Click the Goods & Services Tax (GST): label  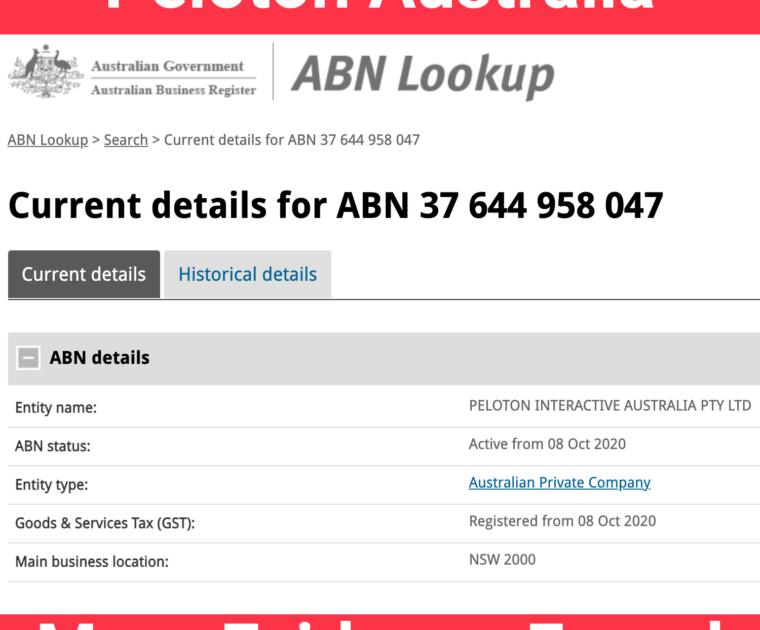[105, 523]
